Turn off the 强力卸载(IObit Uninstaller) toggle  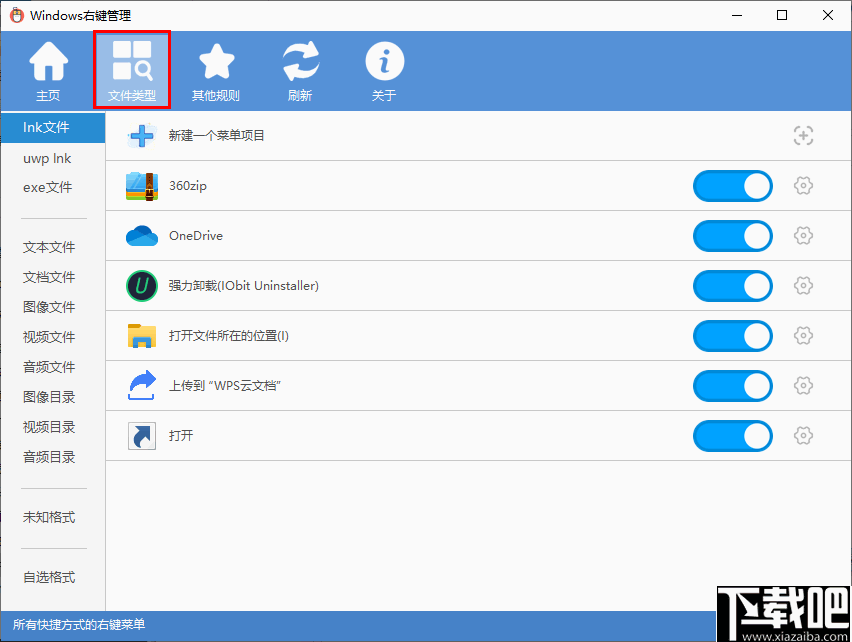732,286
